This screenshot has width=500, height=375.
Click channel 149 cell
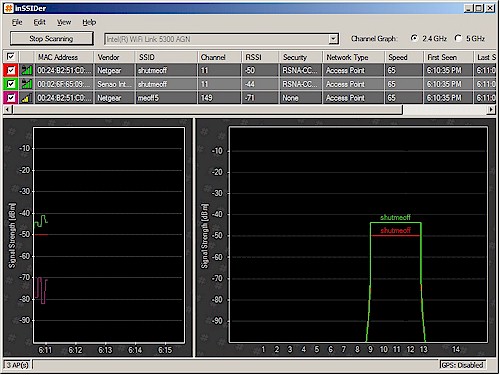(219, 98)
